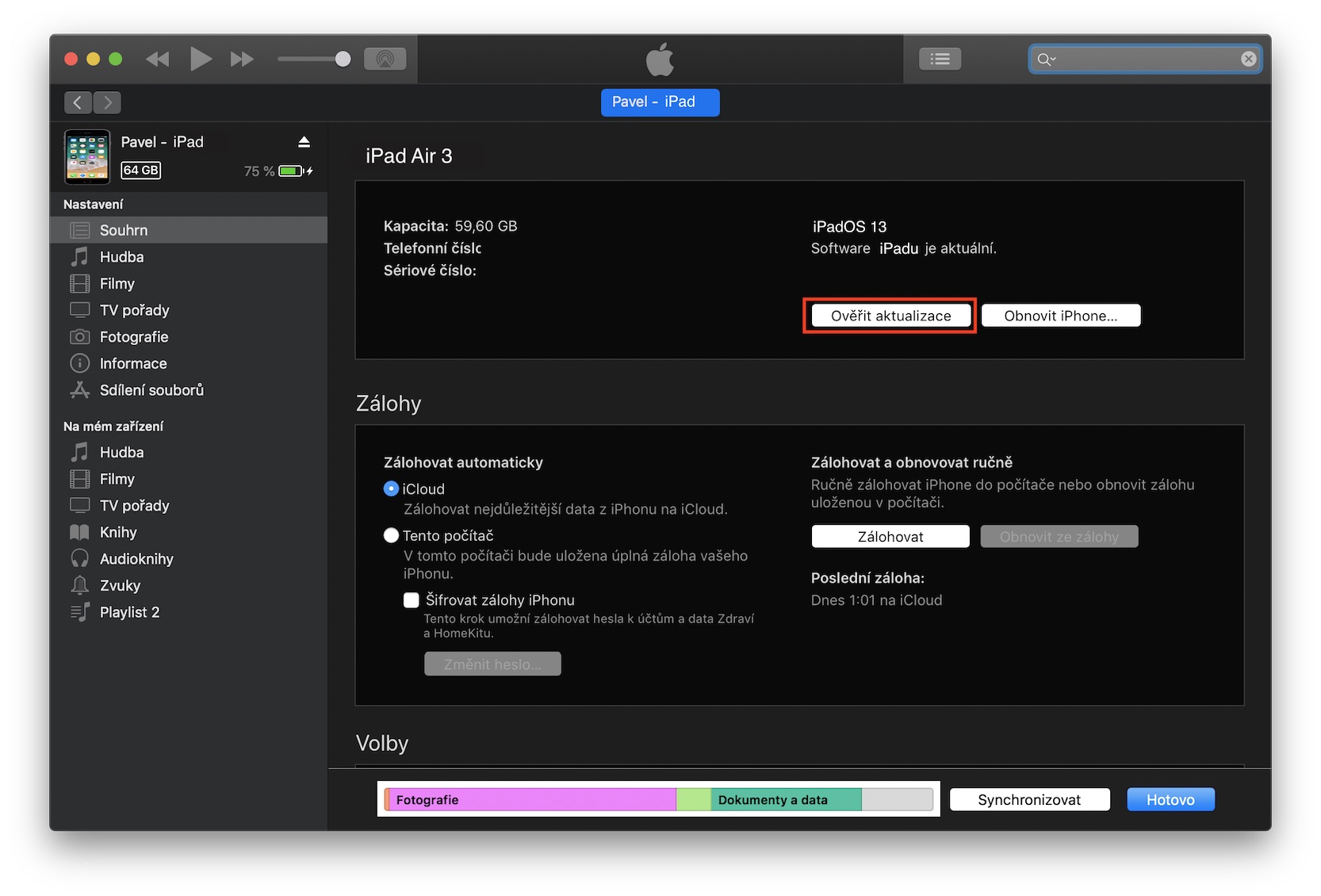
Task: Click the Obnovit iPhone... button
Action: [1061, 316]
